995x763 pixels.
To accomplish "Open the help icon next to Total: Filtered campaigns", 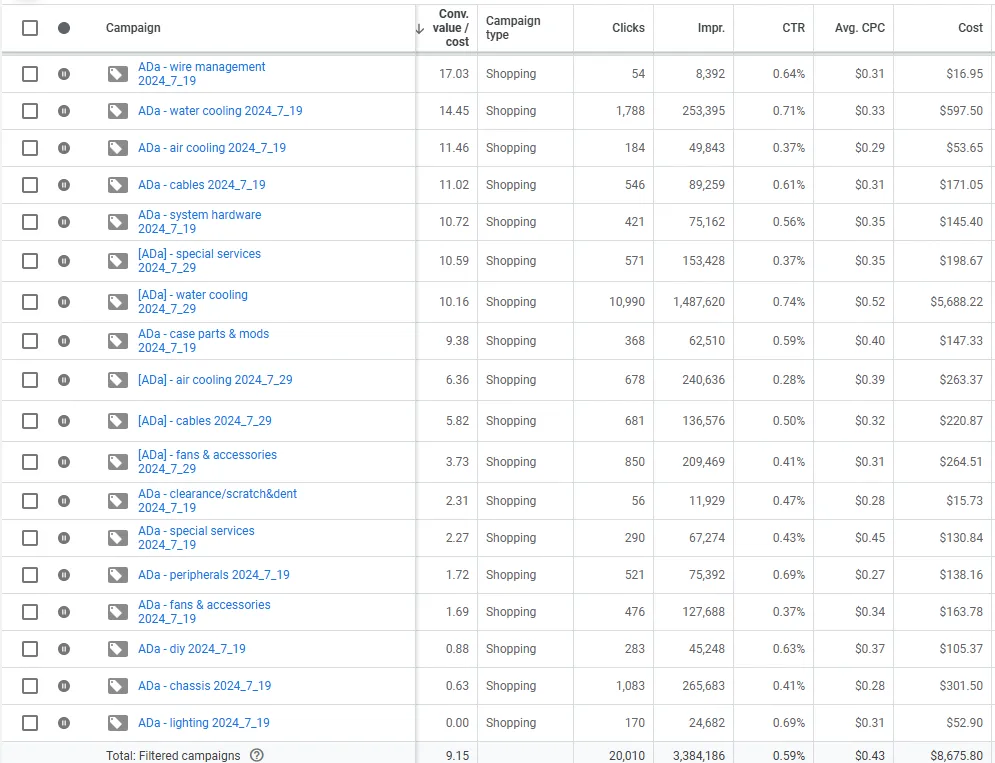I will tap(257, 755).
